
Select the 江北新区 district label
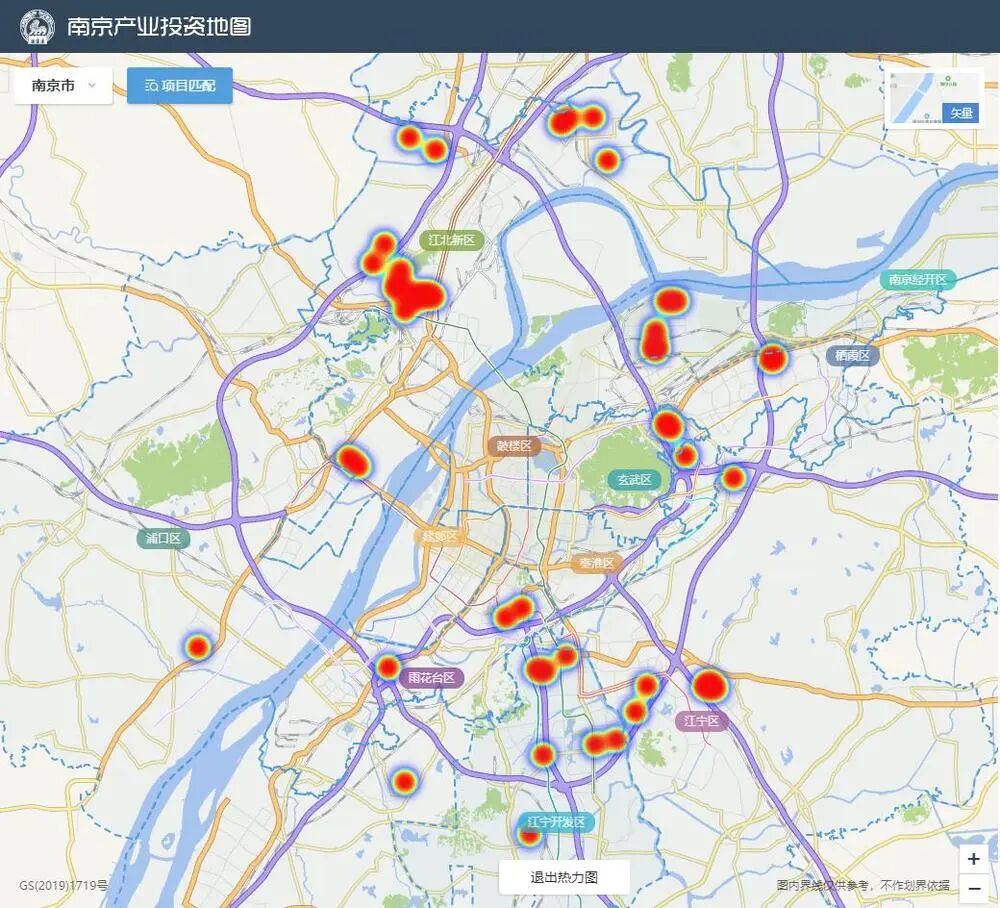point(452,240)
